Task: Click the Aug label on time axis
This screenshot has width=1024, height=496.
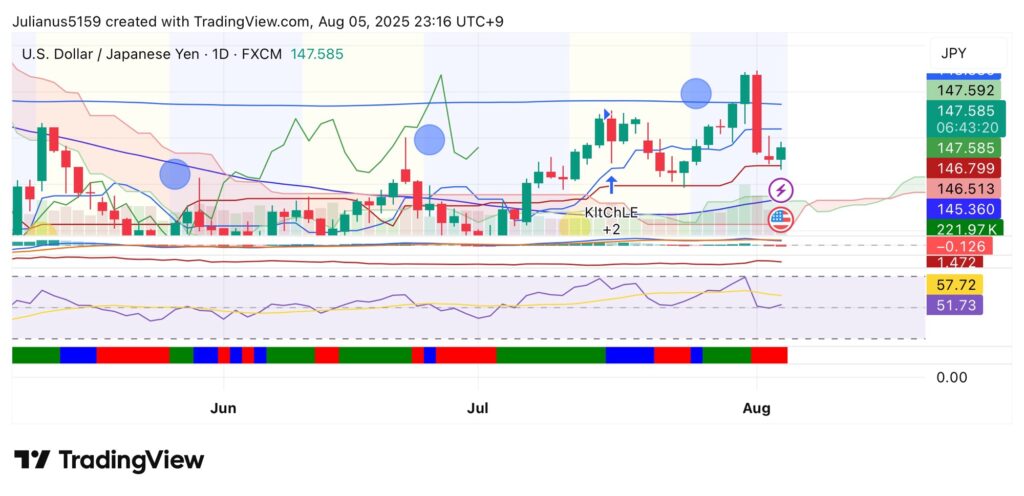Action: click(x=757, y=408)
